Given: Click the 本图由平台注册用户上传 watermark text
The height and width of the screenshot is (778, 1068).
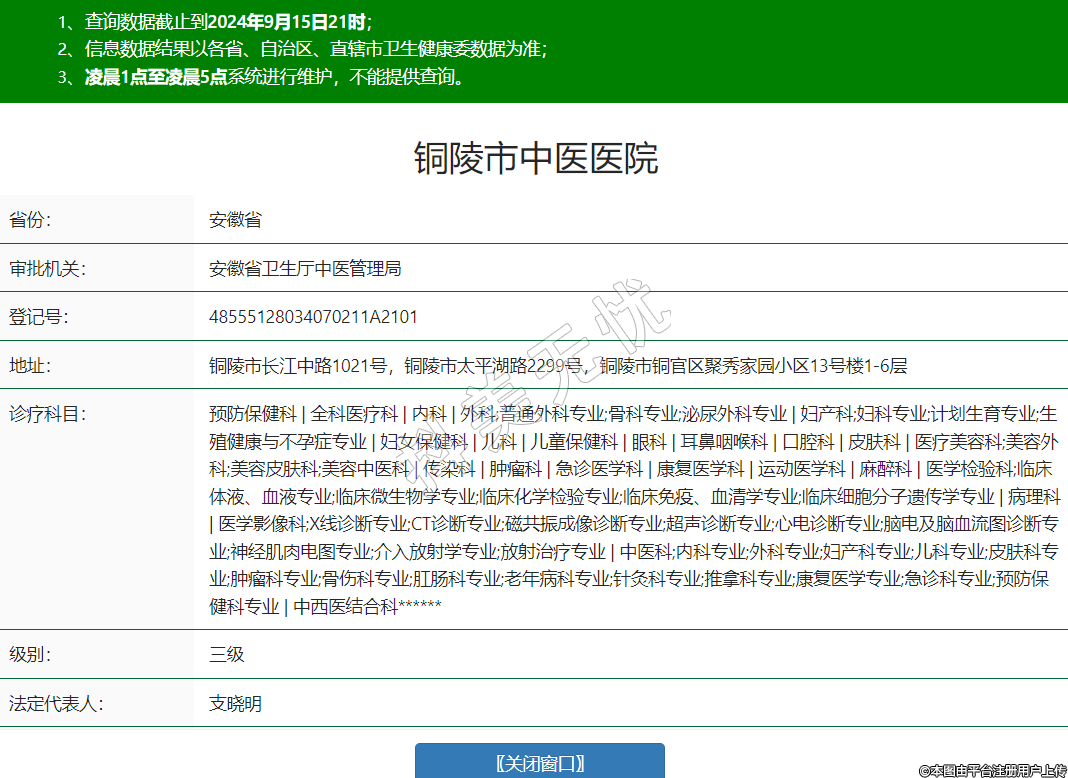Looking at the screenshot, I should (x=992, y=770).
